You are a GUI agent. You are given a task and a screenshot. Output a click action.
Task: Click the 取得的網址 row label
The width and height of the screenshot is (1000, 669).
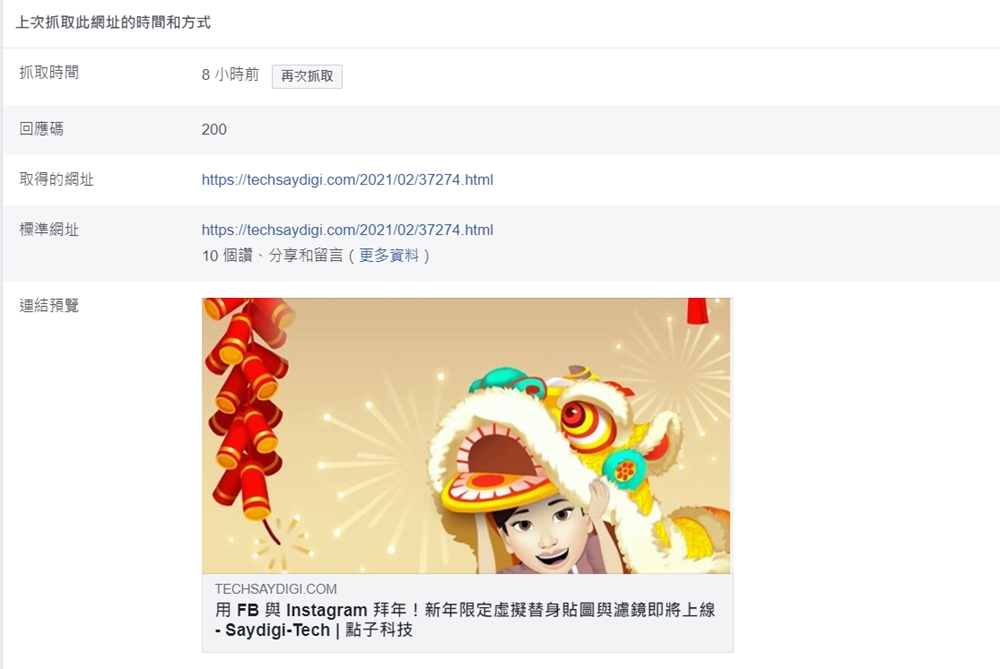point(56,180)
